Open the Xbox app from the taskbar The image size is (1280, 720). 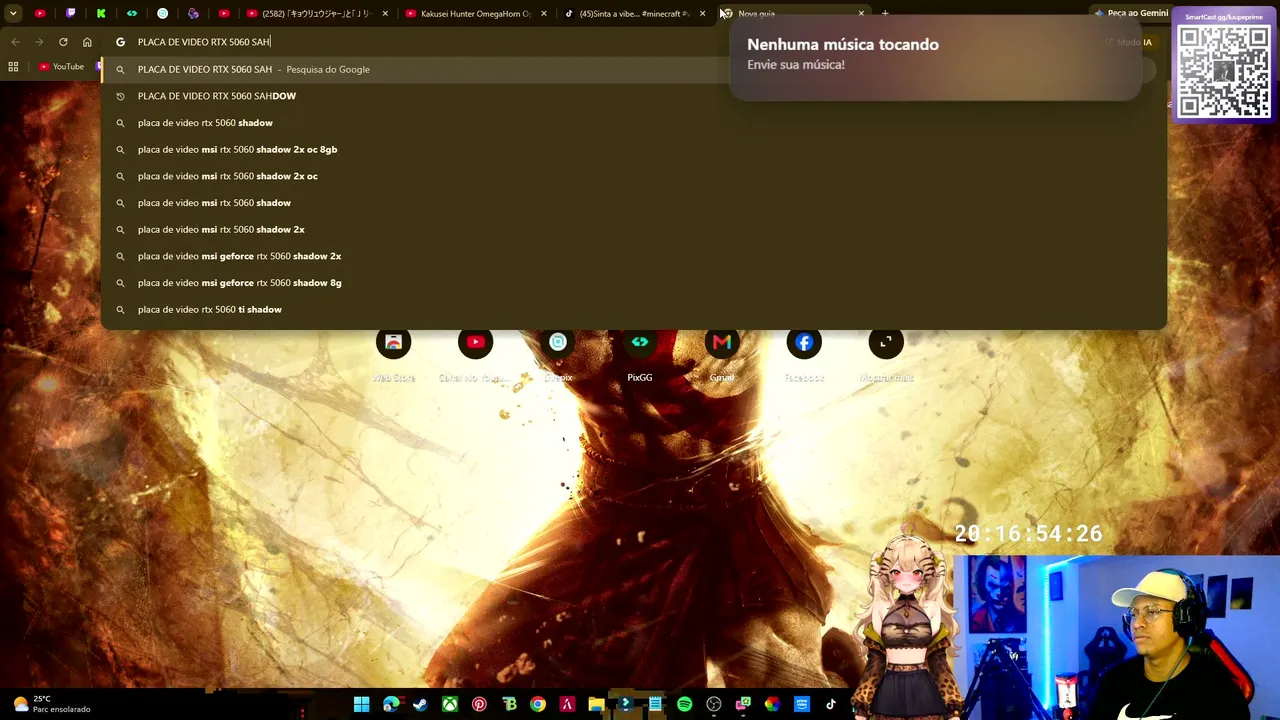(x=450, y=704)
